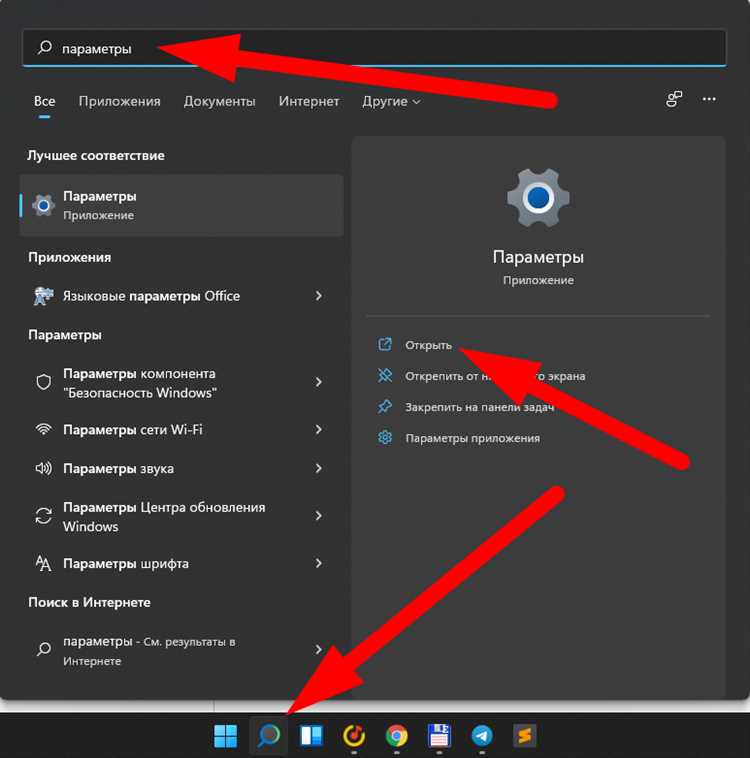Click the magnifier icon in web search result
The height and width of the screenshot is (758, 750).
44,649
